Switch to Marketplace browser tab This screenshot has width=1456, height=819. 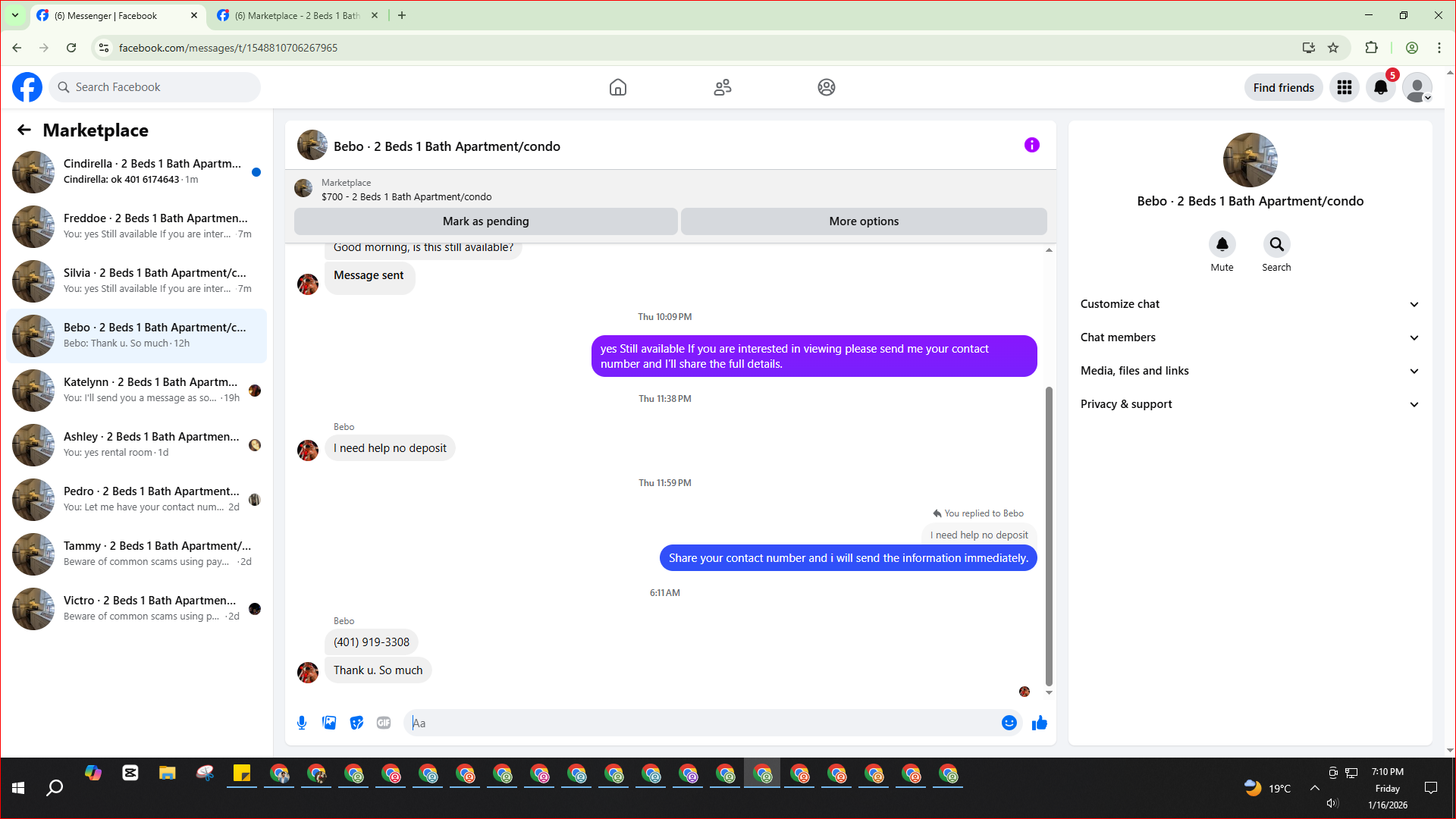(296, 15)
